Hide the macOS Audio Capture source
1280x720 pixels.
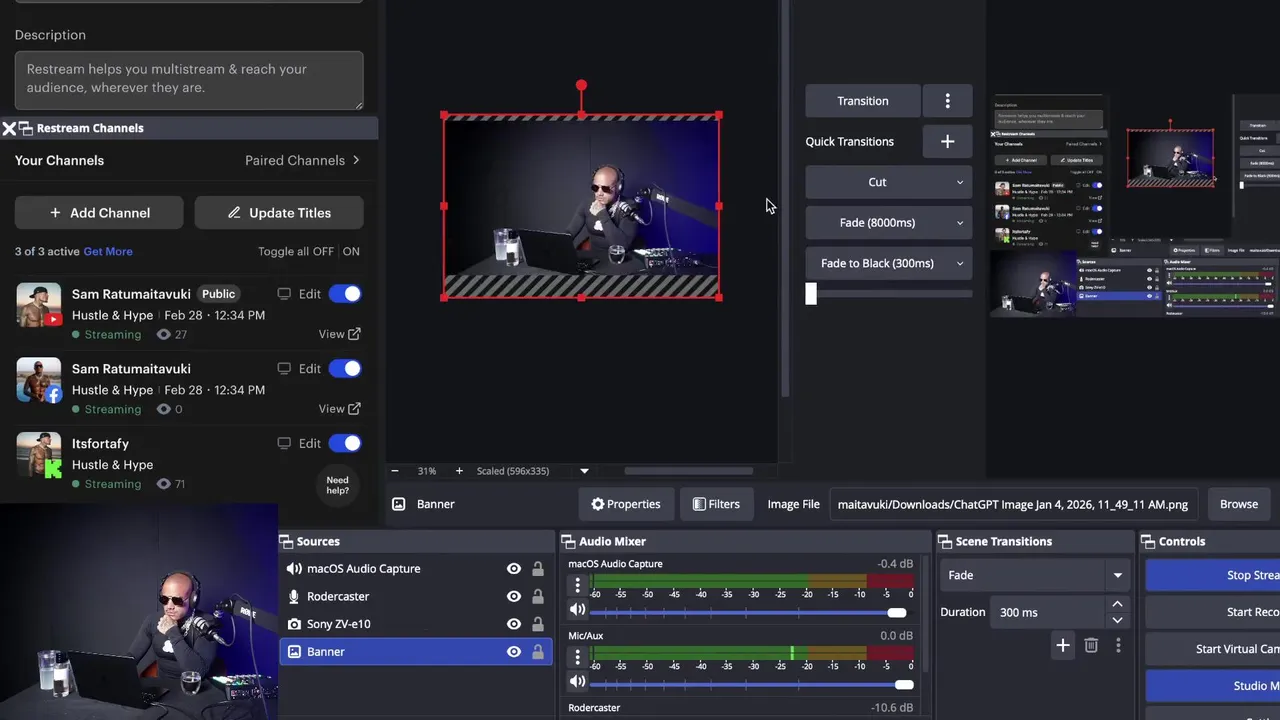514,569
